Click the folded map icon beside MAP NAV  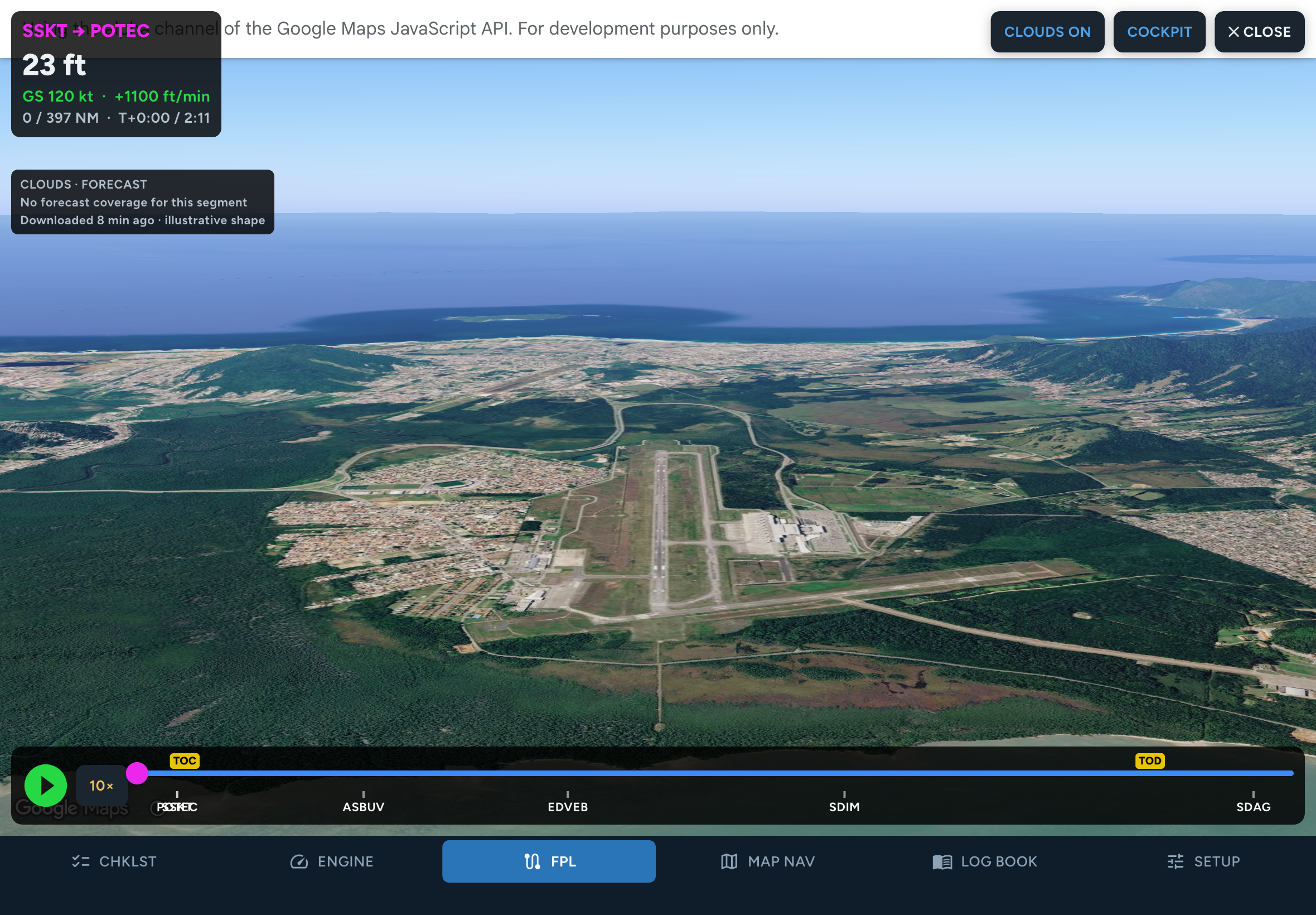729,861
